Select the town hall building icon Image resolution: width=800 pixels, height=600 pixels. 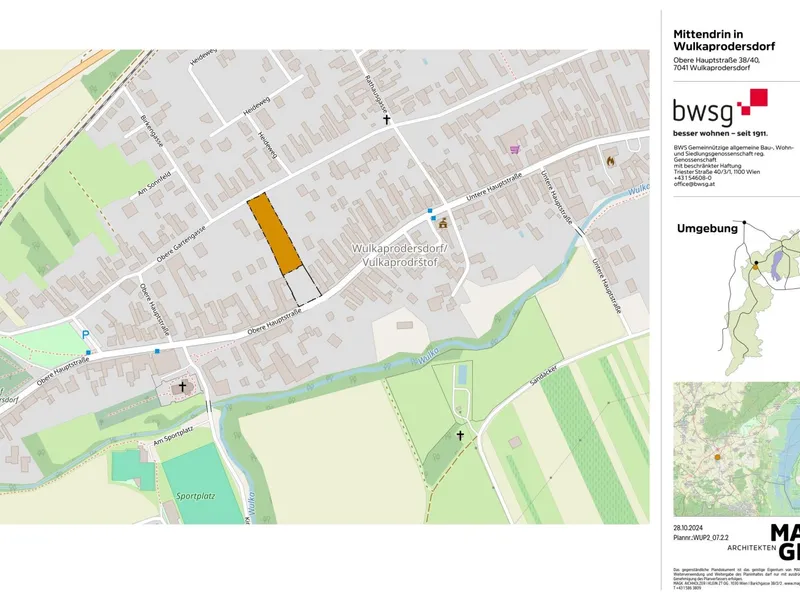(x=442, y=223)
